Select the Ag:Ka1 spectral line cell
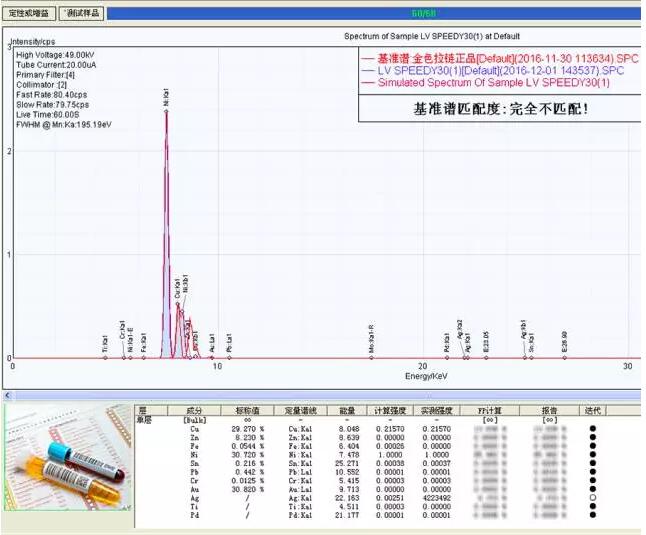Viewport: 646px width, 535px height. (300, 498)
